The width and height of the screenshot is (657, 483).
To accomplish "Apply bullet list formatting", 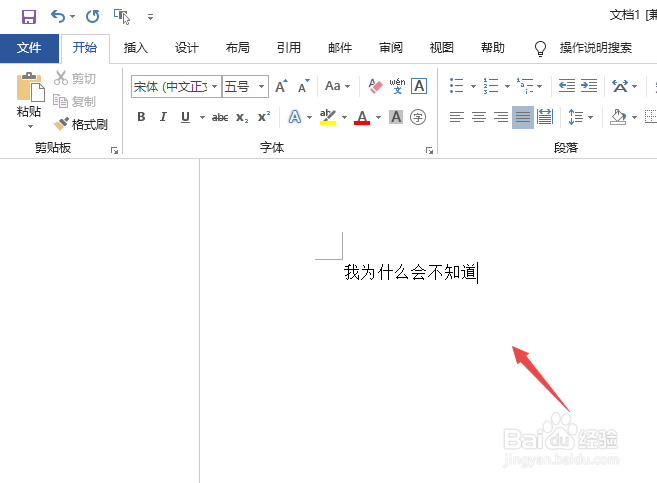I will pos(457,86).
